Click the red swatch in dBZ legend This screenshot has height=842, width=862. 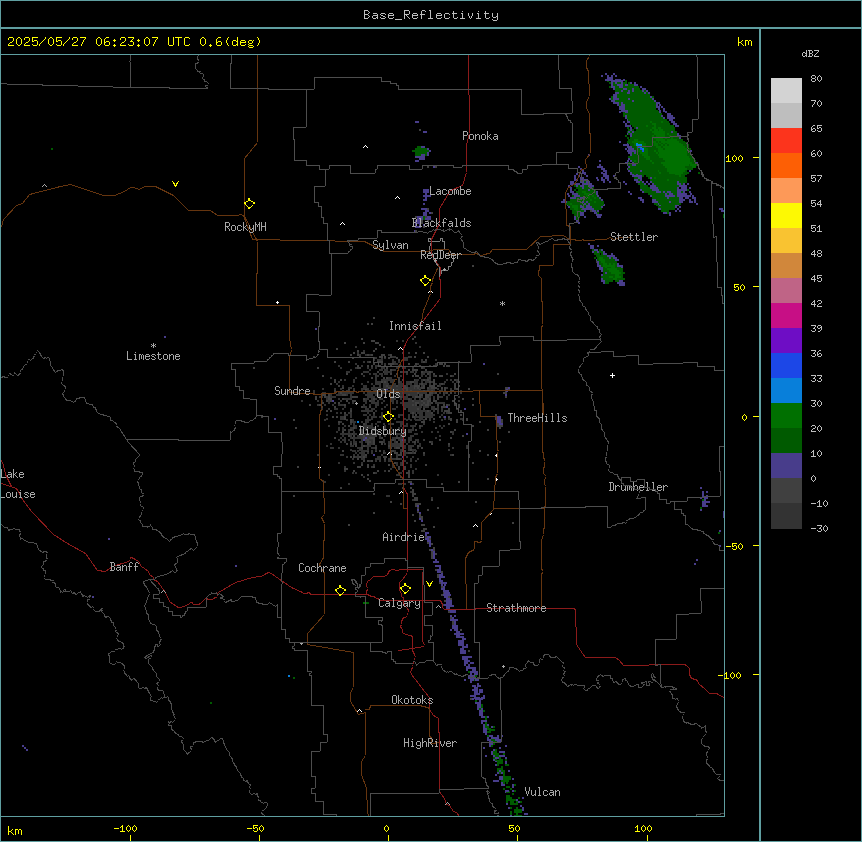point(786,141)
